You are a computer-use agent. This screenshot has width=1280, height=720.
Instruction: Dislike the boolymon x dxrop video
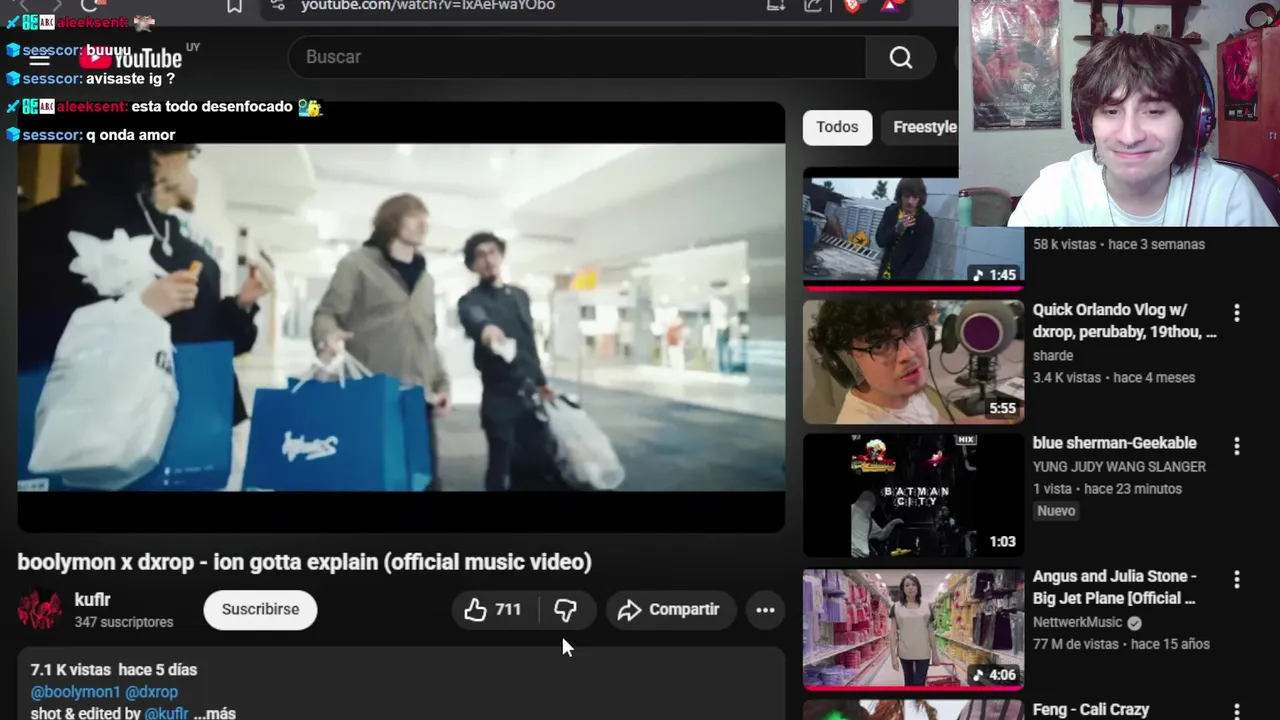pyautogui.click(x=566, y=610)
